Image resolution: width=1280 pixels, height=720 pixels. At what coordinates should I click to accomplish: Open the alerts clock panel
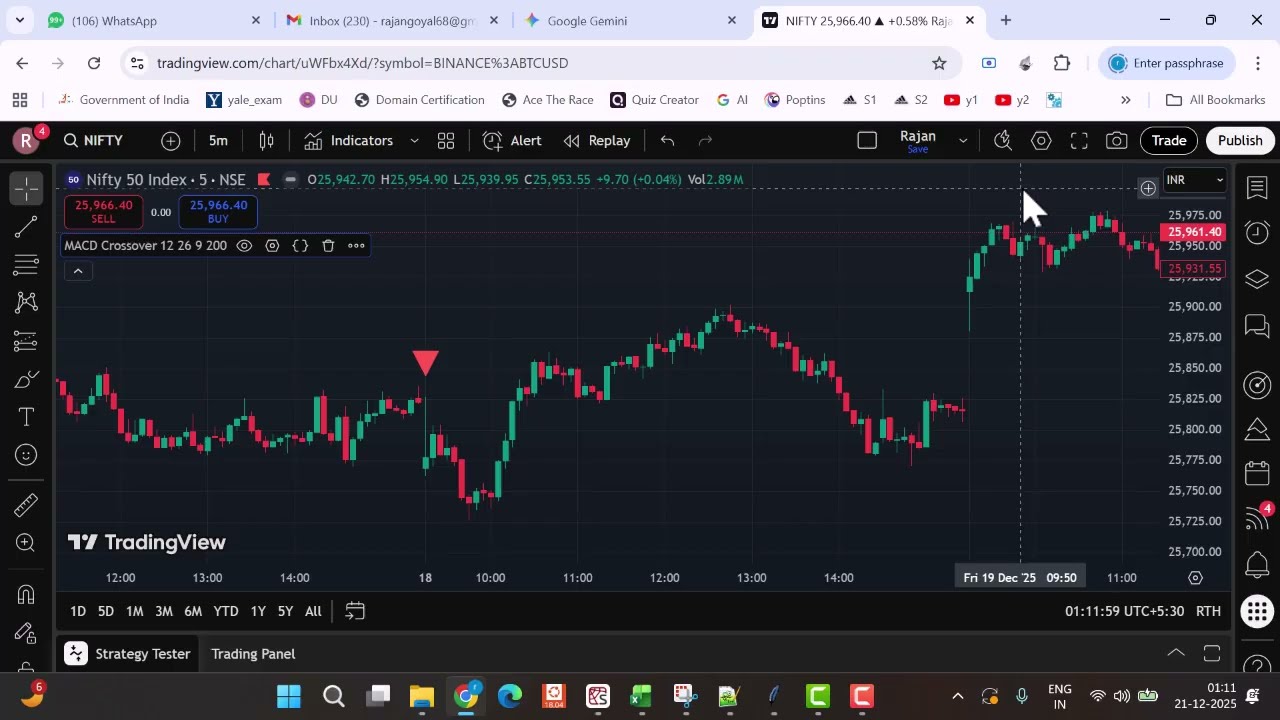pos(1257,233)
